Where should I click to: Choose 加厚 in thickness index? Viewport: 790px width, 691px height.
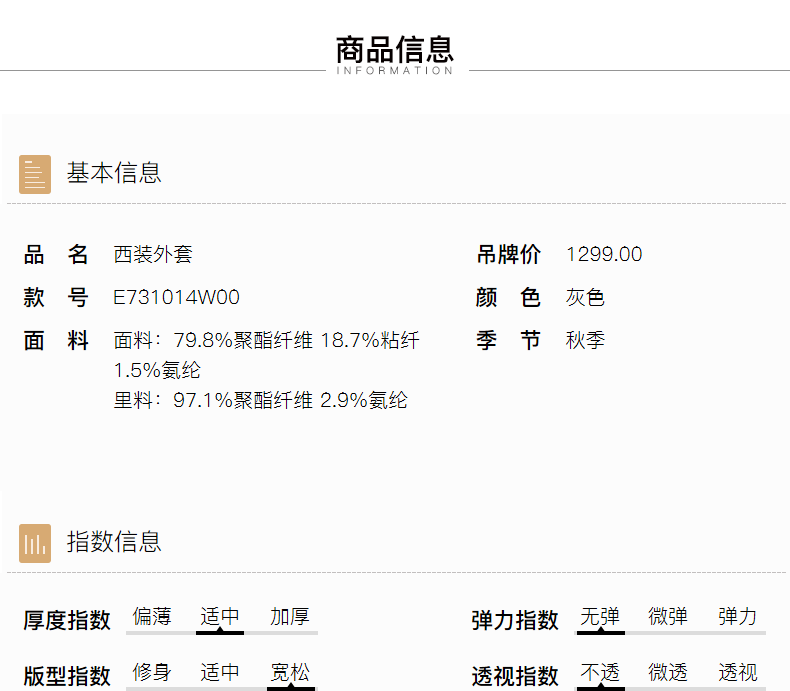[x=289, y=617]
